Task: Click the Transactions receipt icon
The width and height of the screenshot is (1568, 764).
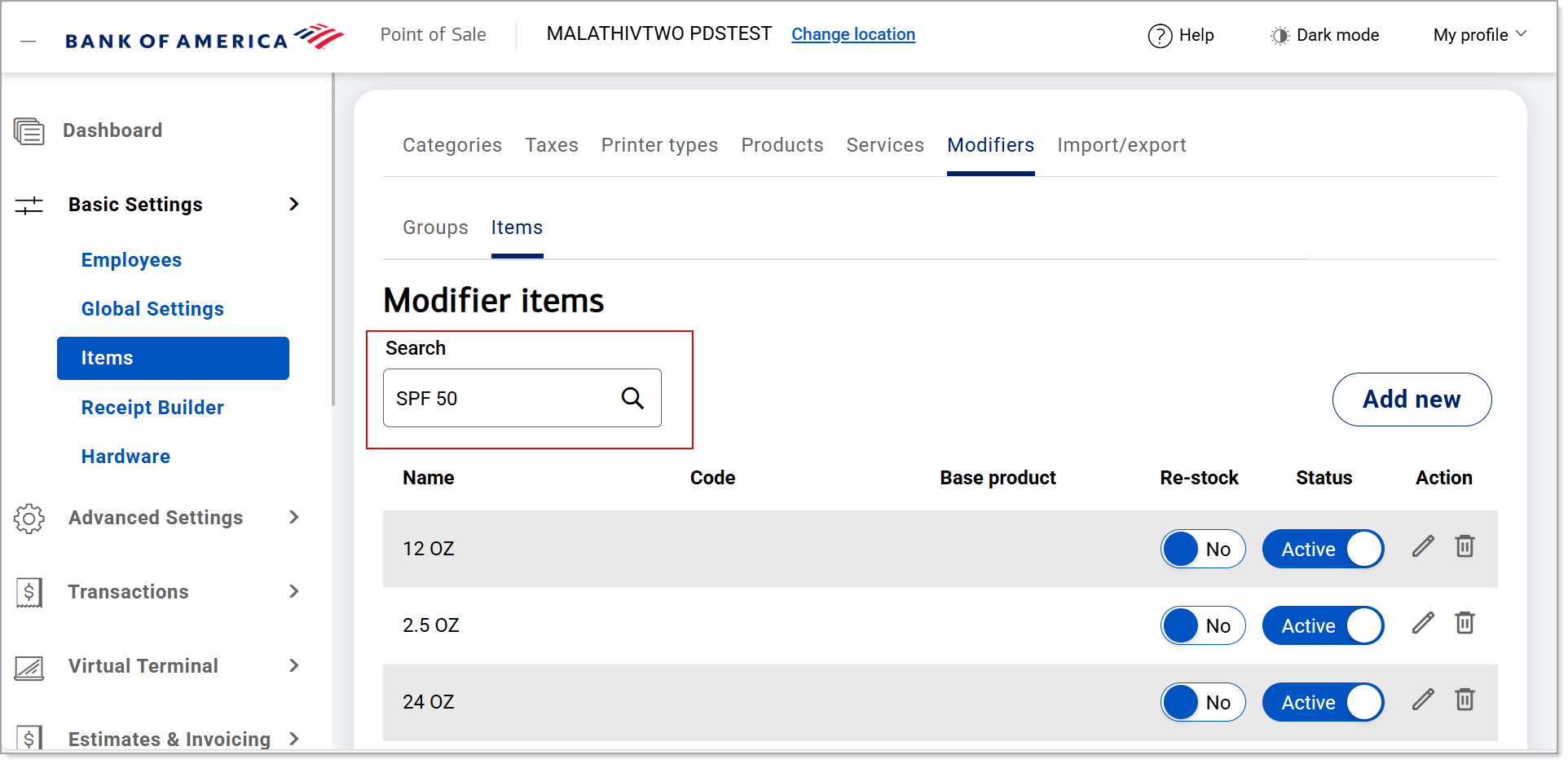Action: 29,593
